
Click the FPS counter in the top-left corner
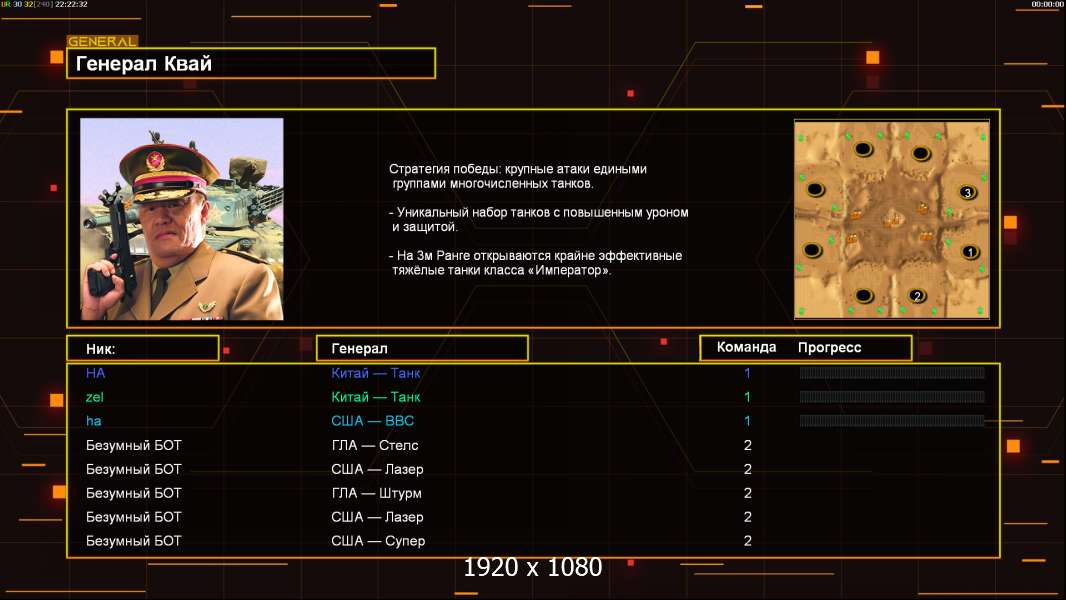coord(44,4)
